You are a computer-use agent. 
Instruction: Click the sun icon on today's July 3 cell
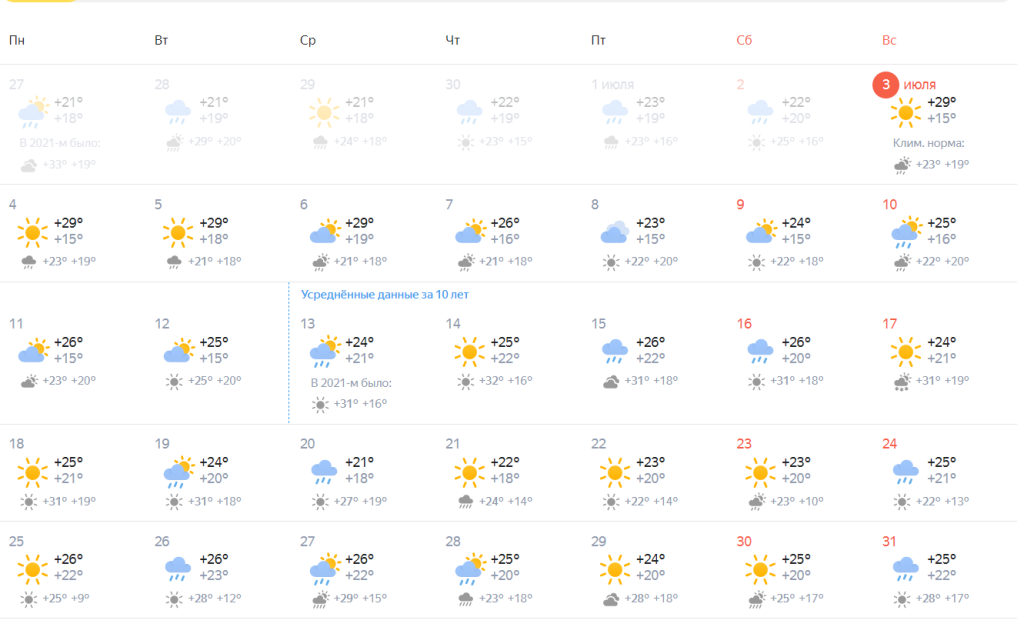pyautogui.click(x=906, y=111)
